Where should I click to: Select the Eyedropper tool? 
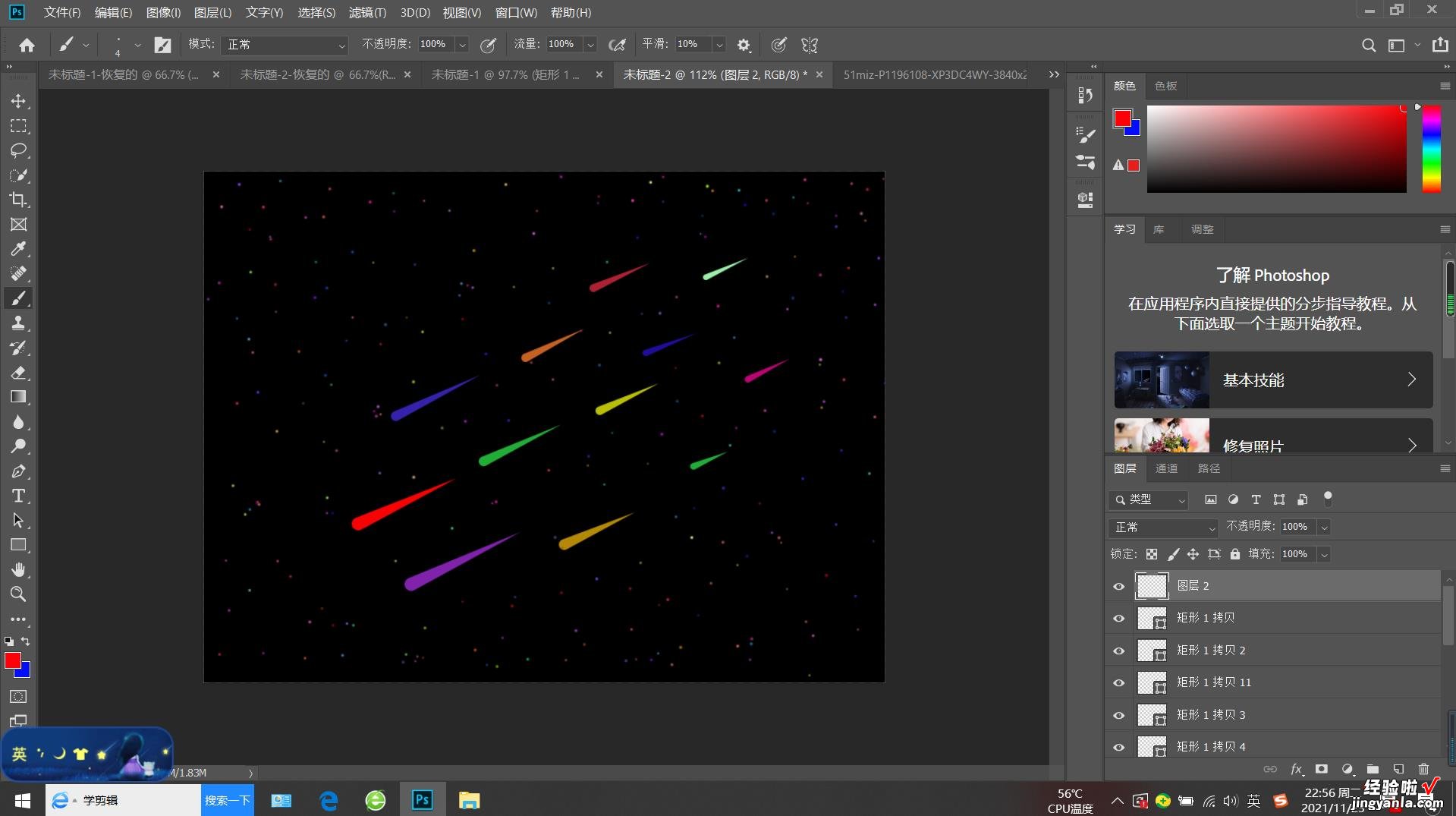[18, 249]
